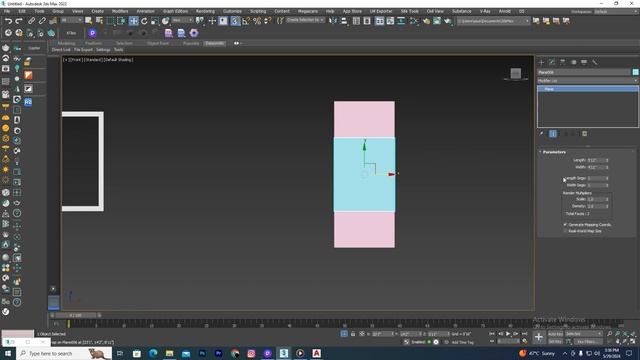Click the viewport Front label
The height and width of the screenshot is (360, 640).
point(75,60)
